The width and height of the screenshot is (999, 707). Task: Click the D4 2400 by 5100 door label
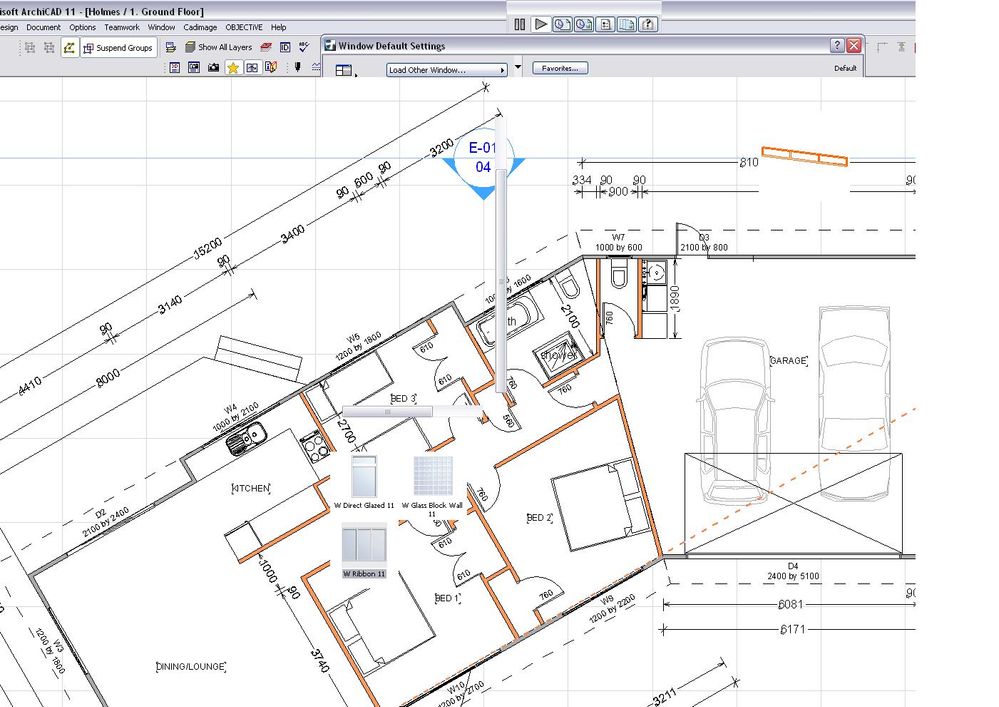point(793,571)
